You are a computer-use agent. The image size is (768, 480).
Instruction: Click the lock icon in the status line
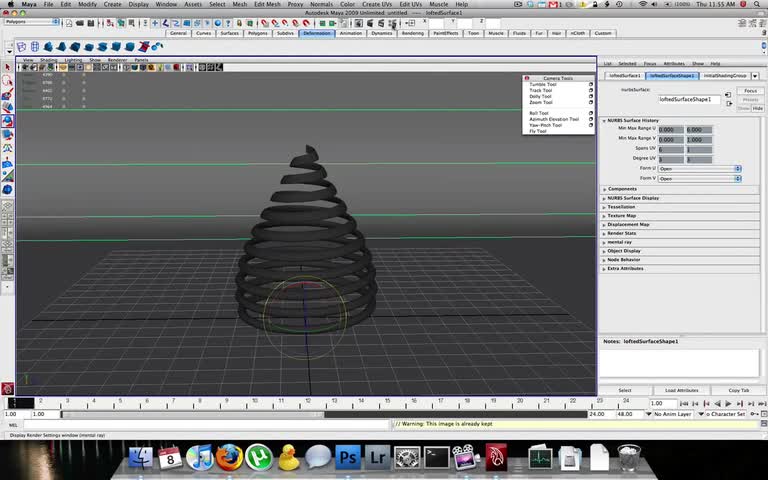239,23
